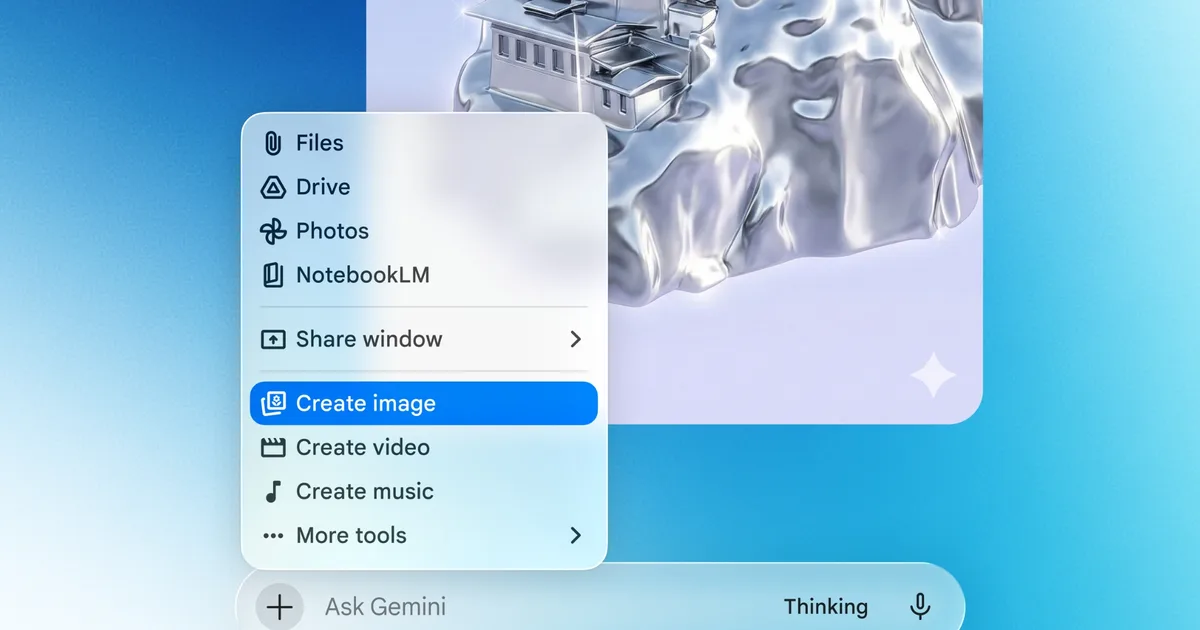Select the Share window icon
Image resolution: width=1200 pixels, height=630 pixels.
pyautogui.click(x=272, y=339)
